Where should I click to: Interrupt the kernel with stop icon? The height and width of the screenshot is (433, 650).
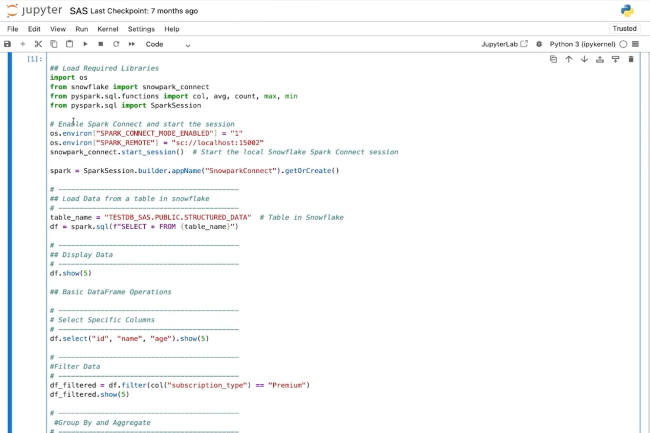[x=100, y=44]
